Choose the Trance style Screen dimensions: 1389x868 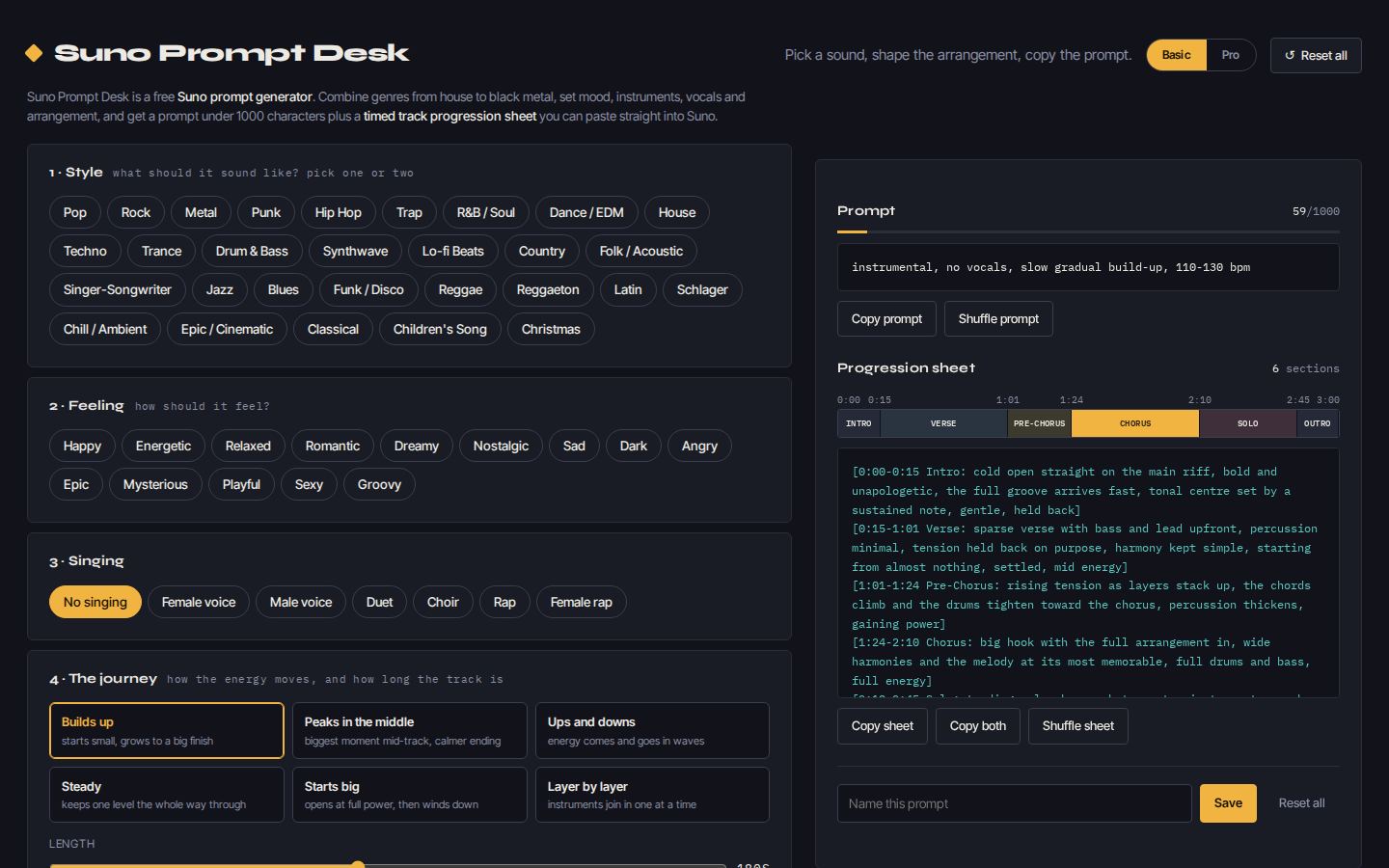(x=161, y=251)
